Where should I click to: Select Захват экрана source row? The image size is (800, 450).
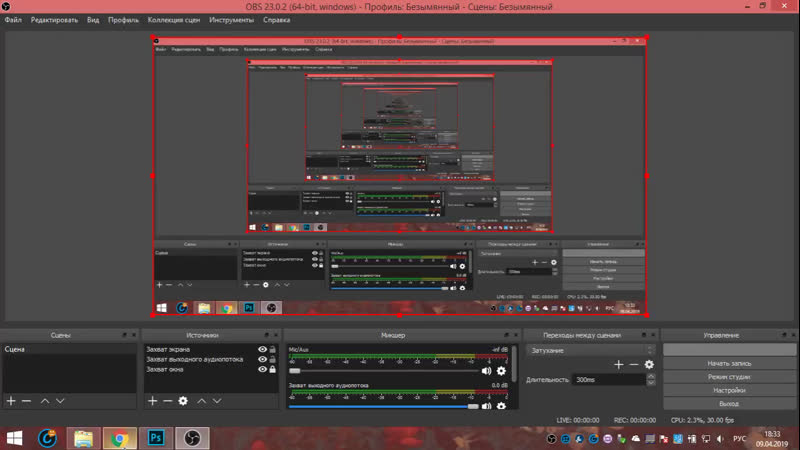click(x=201, y=349)
